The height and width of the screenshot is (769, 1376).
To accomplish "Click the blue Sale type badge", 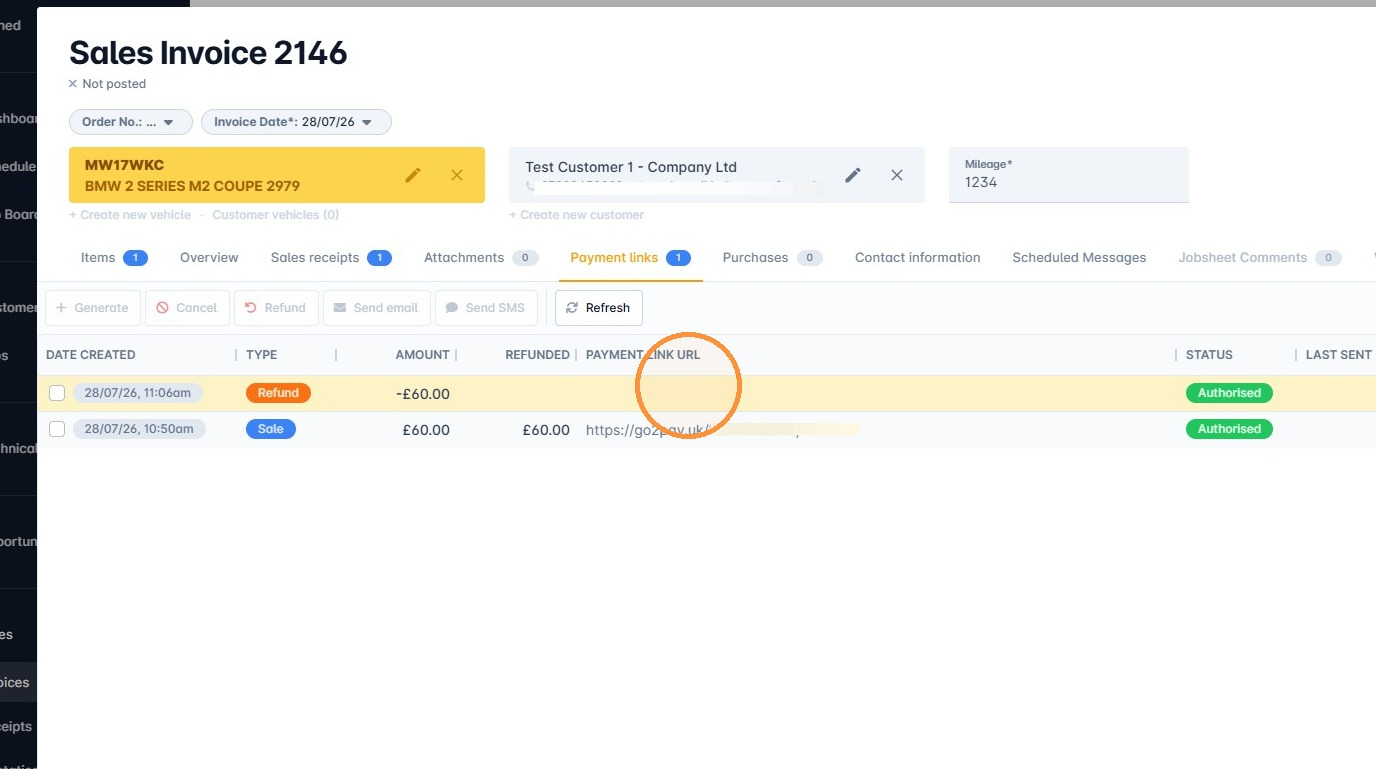I will pos(271,429).
